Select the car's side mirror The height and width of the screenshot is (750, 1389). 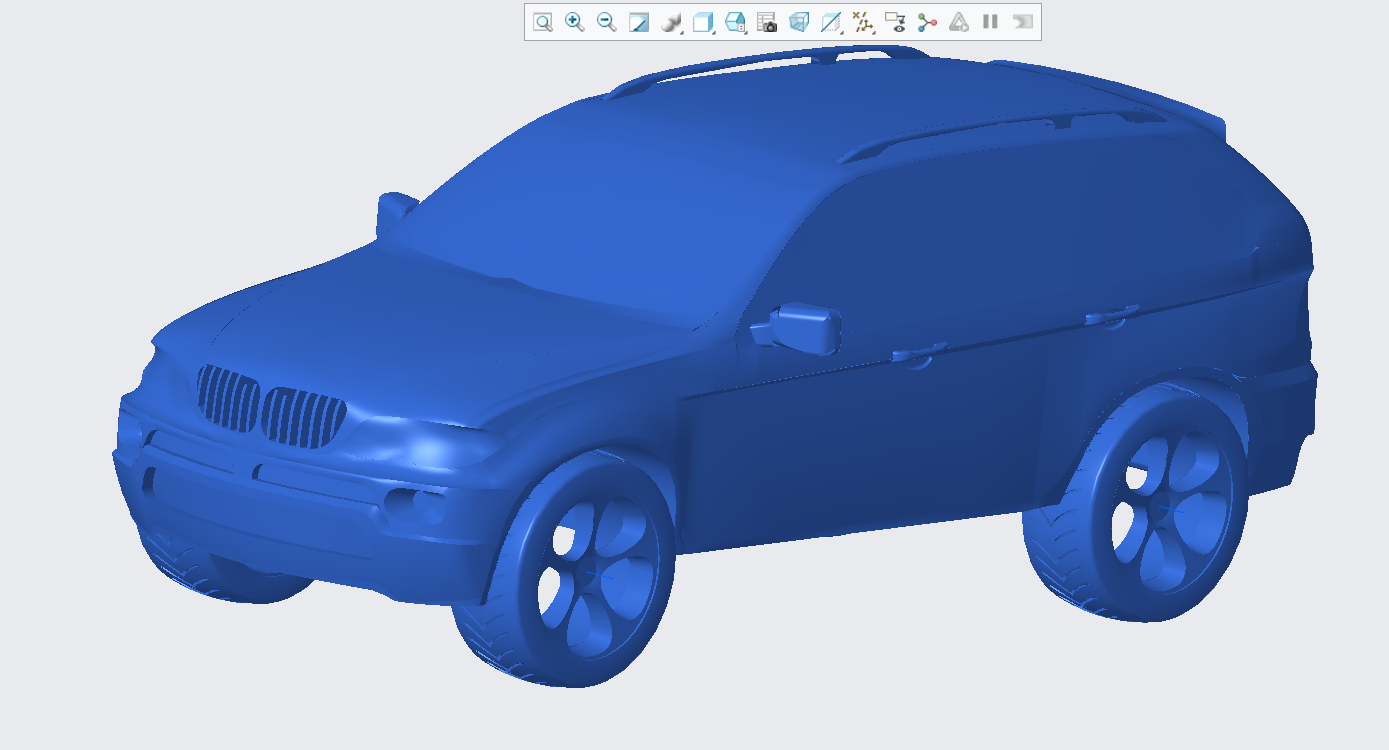click(x=798, y=328)
